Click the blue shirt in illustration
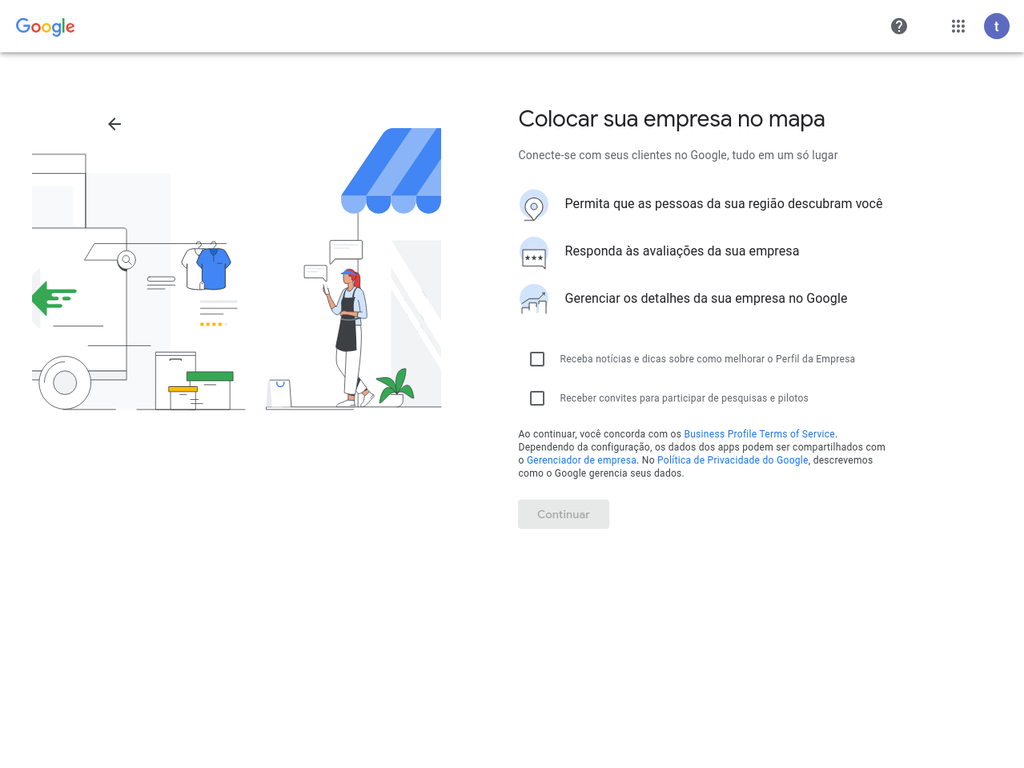The width and height of the screenshot is (1024, 768). click(x=213, y=268)
